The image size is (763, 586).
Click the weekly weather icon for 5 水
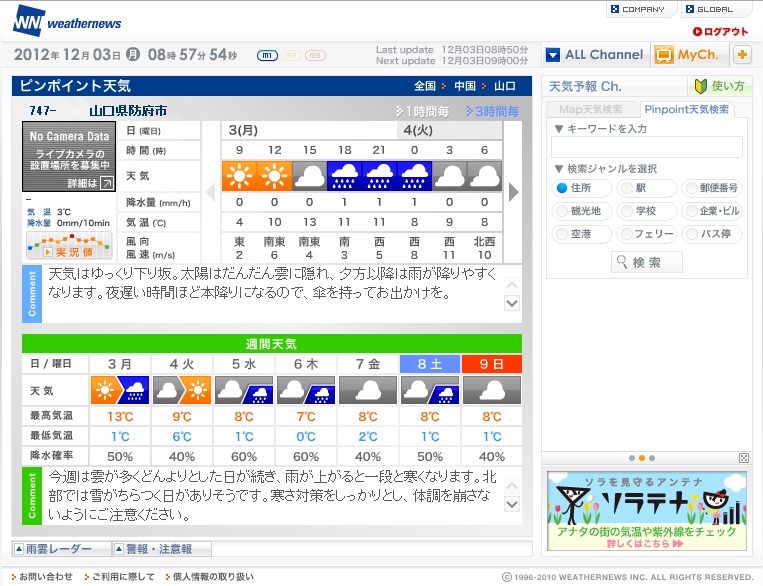(244, 390)
